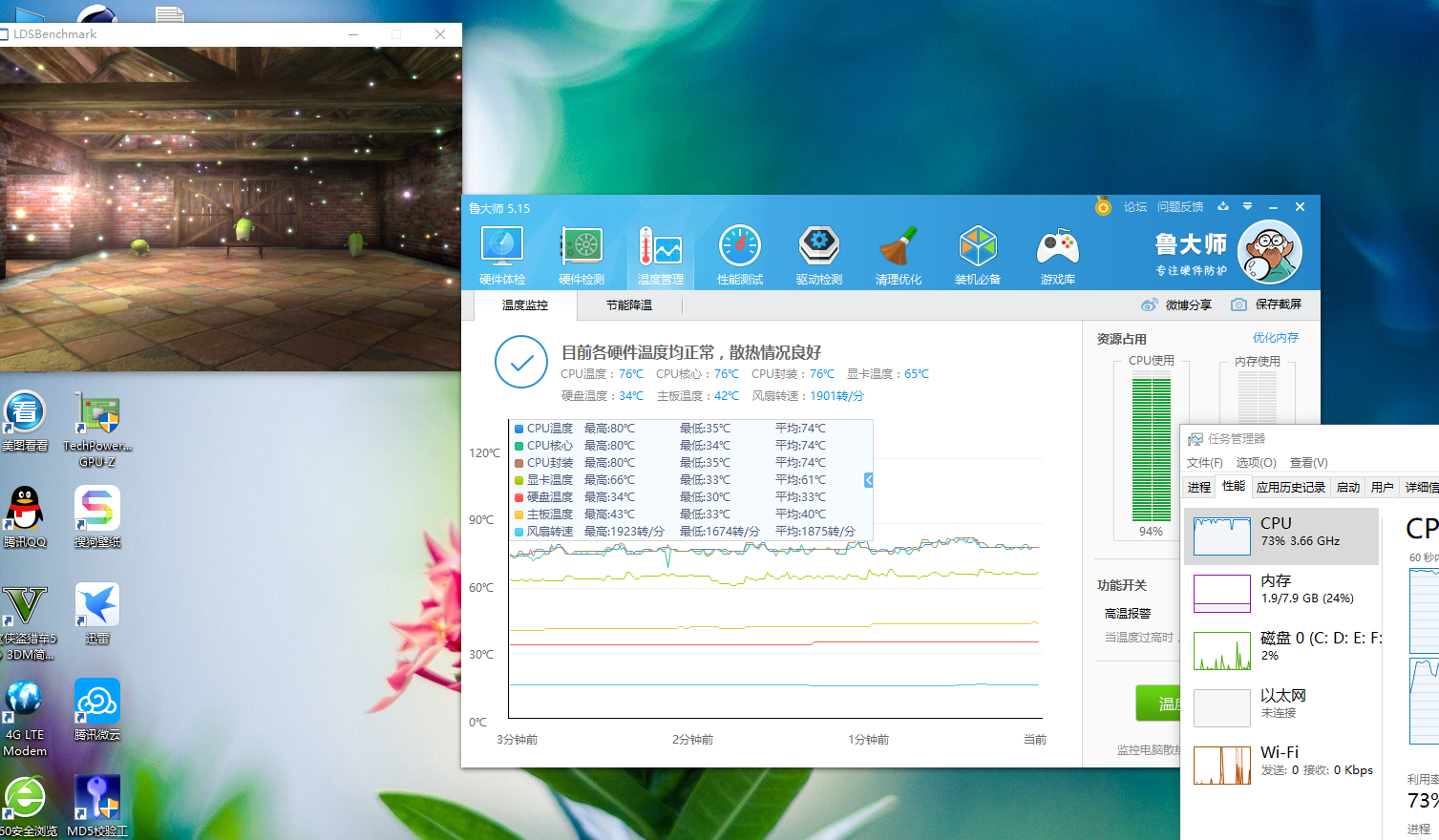Open 问题反馈 feedback link

point(1180,206)
